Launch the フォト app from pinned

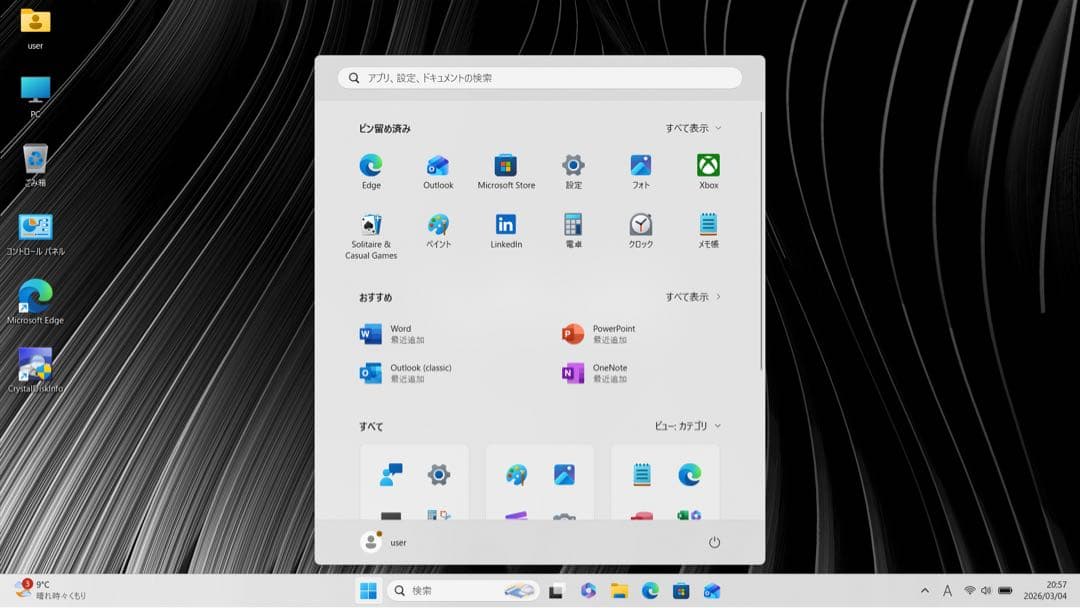tap(641, 171)
